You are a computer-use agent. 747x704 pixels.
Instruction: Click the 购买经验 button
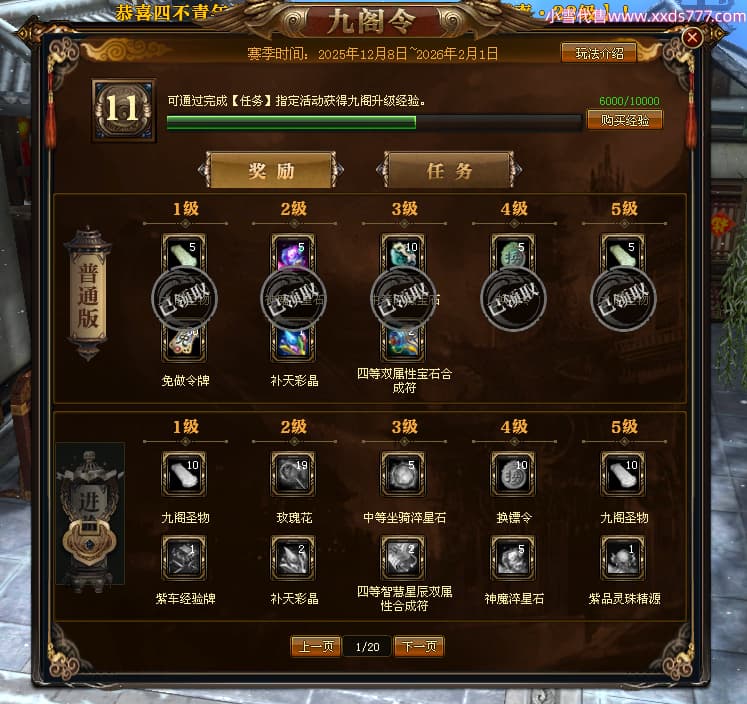[x=625, y=120]
